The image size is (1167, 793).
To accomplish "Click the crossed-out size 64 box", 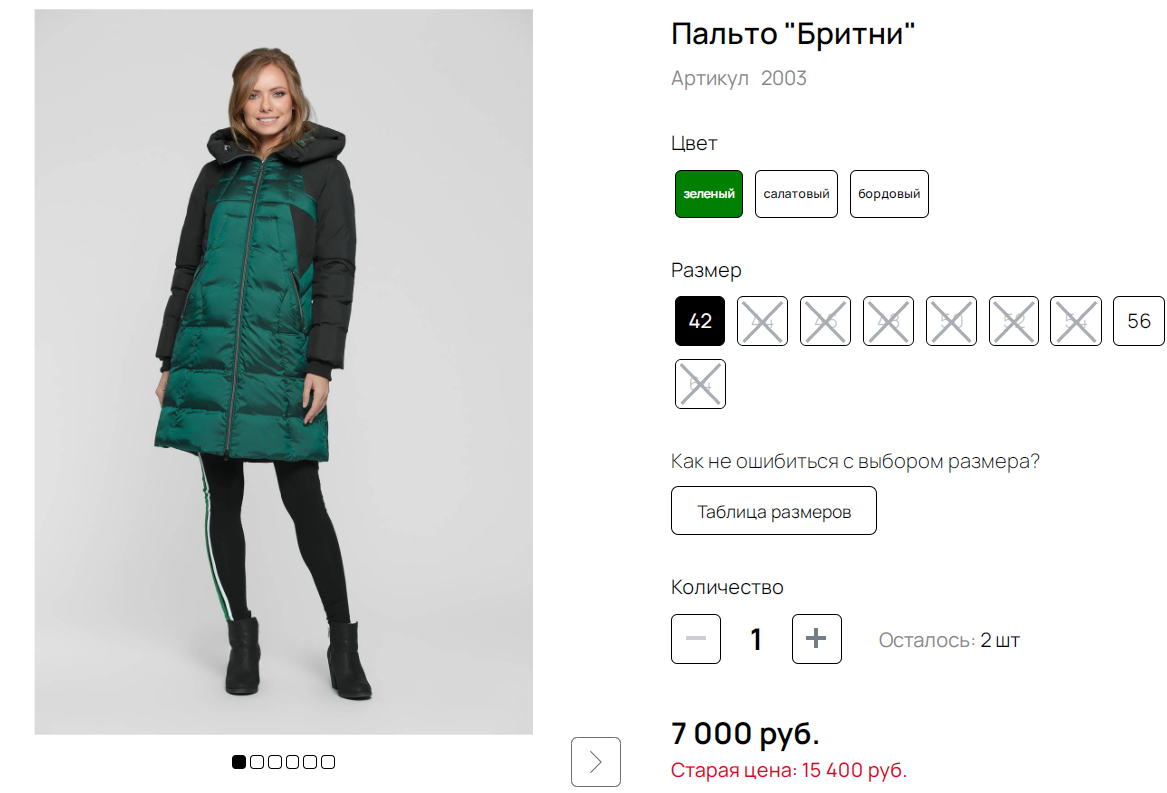I will coord(700,384).
